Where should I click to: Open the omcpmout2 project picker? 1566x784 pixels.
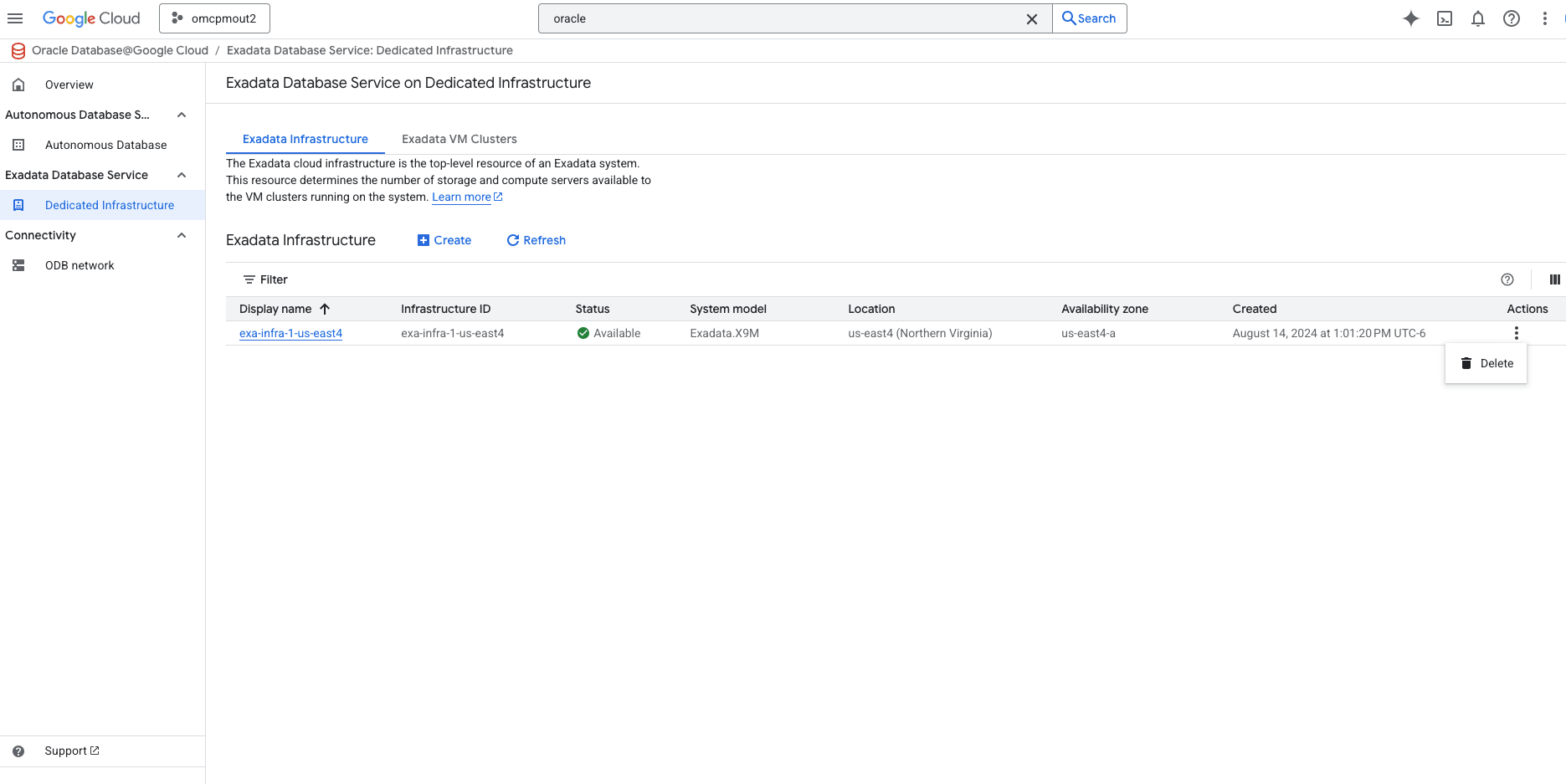click(214, 18)
